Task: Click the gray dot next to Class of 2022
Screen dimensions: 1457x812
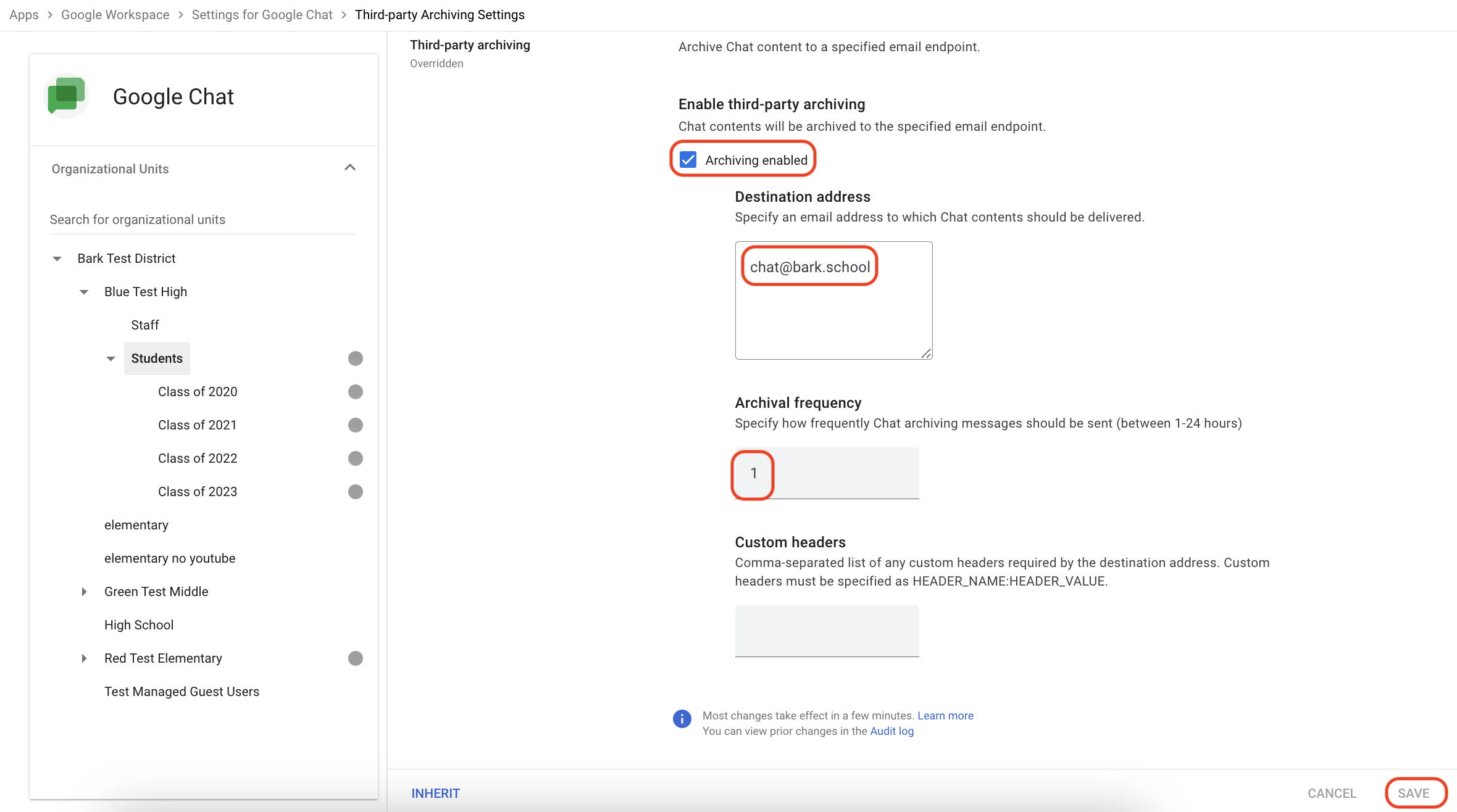Action: [356, 458]
